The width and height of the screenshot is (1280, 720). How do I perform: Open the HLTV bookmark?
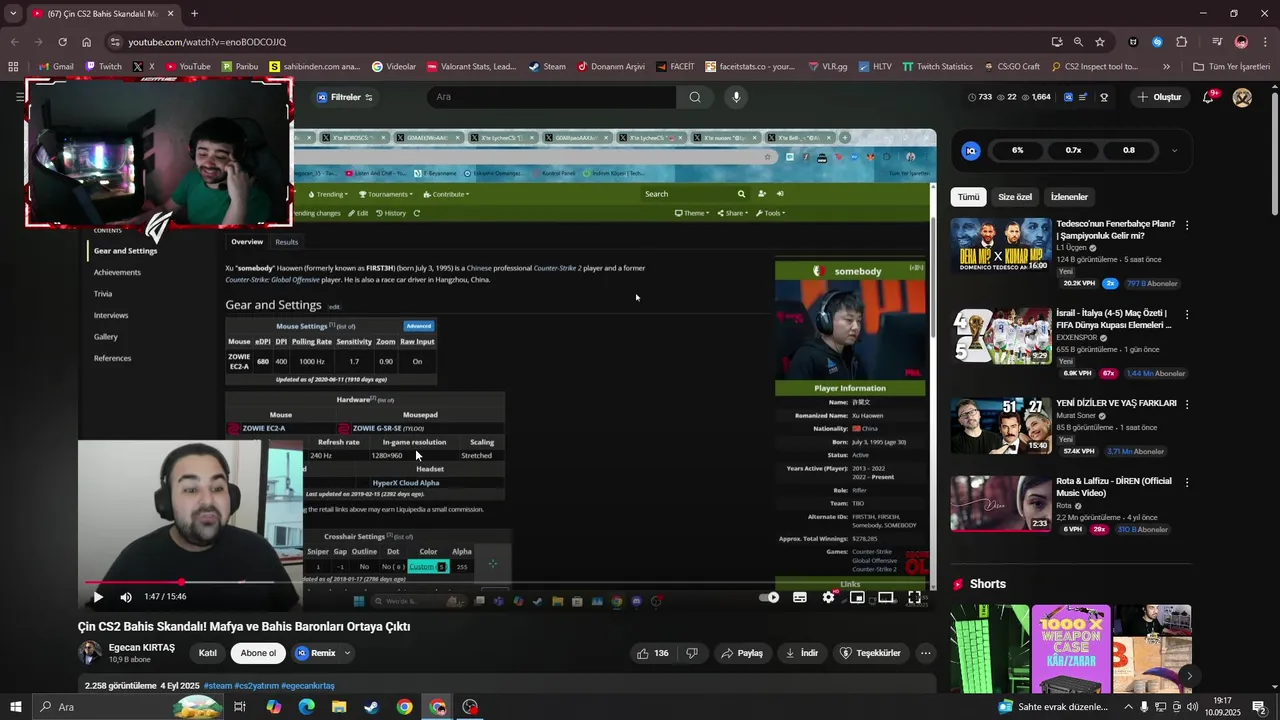tap(875, 67)
